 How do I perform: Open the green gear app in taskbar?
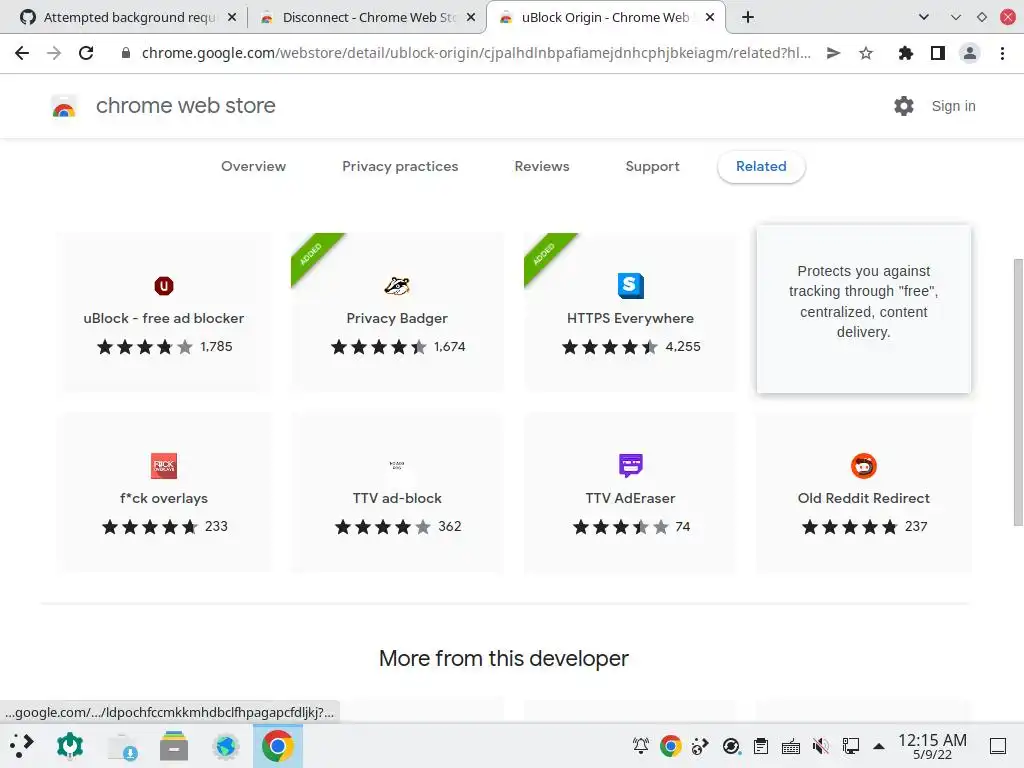70,746
